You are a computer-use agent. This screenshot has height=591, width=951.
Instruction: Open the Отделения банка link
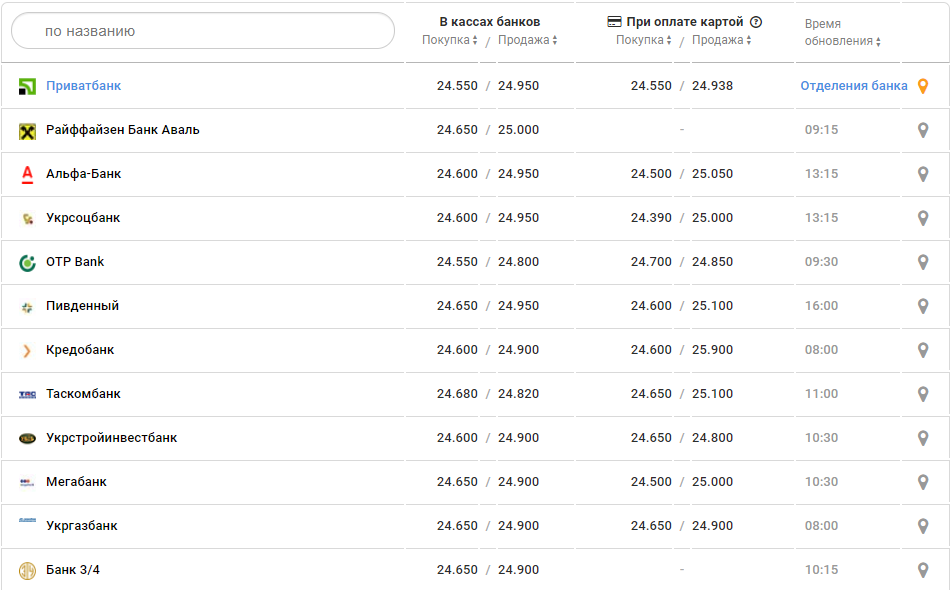pos(853,86)
